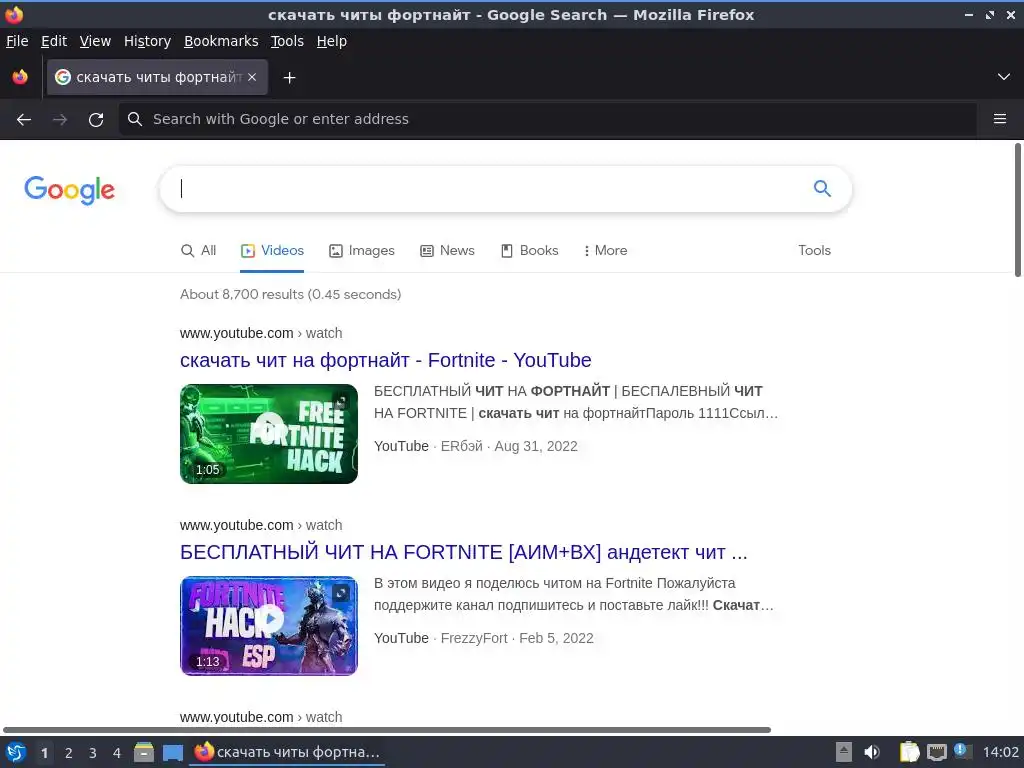This screenshot has height=768, width=1024.
Task: Open the Help menu
Action: pyautogui.click(x=332, y=41)
